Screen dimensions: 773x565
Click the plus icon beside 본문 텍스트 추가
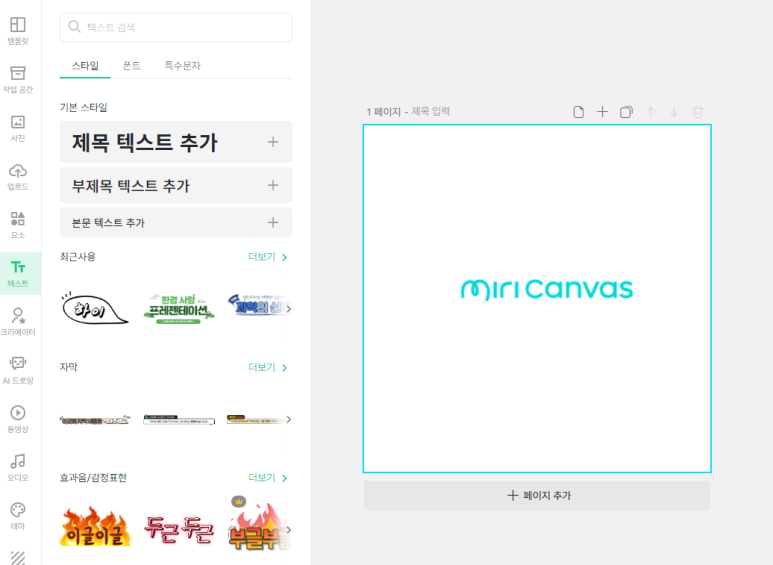273,222
